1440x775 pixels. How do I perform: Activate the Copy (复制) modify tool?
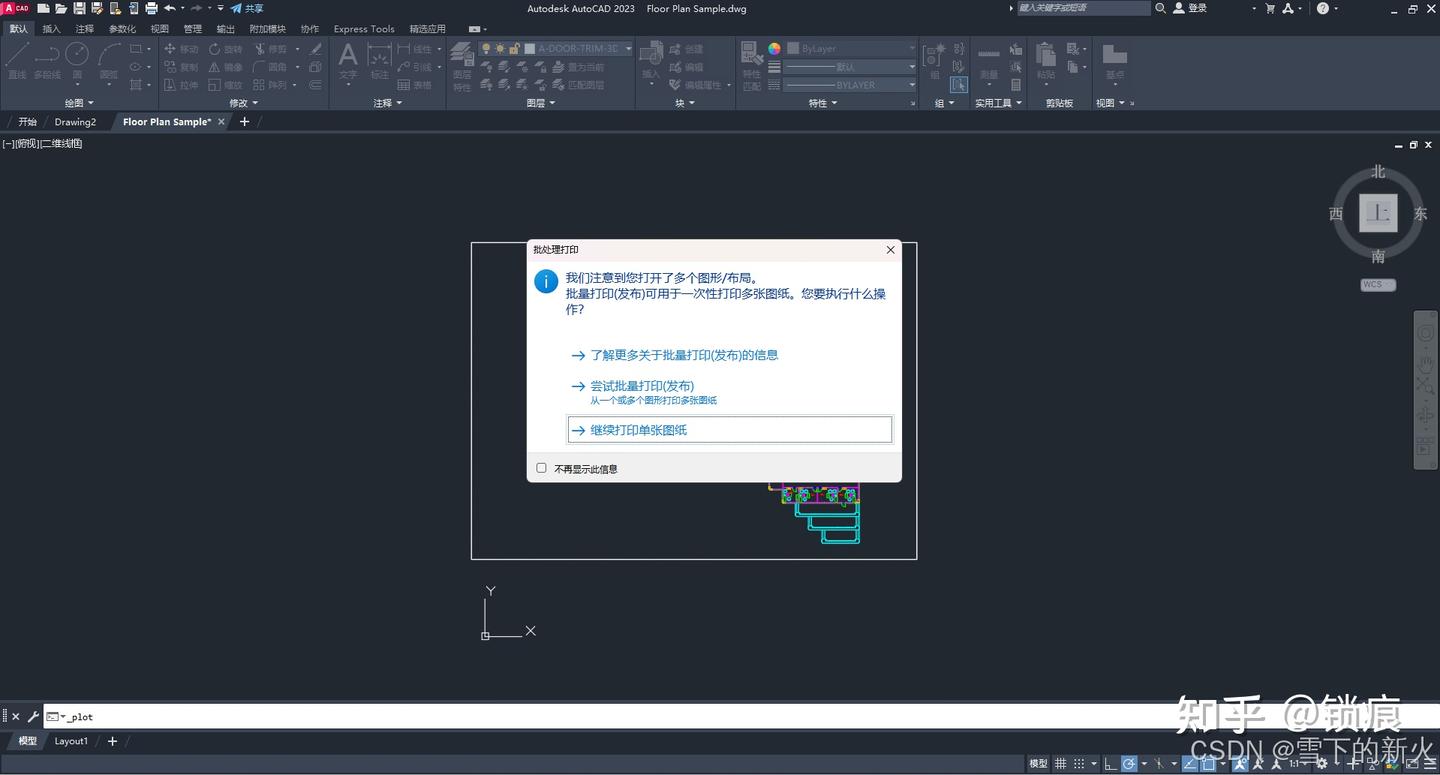tap(186, 67)
